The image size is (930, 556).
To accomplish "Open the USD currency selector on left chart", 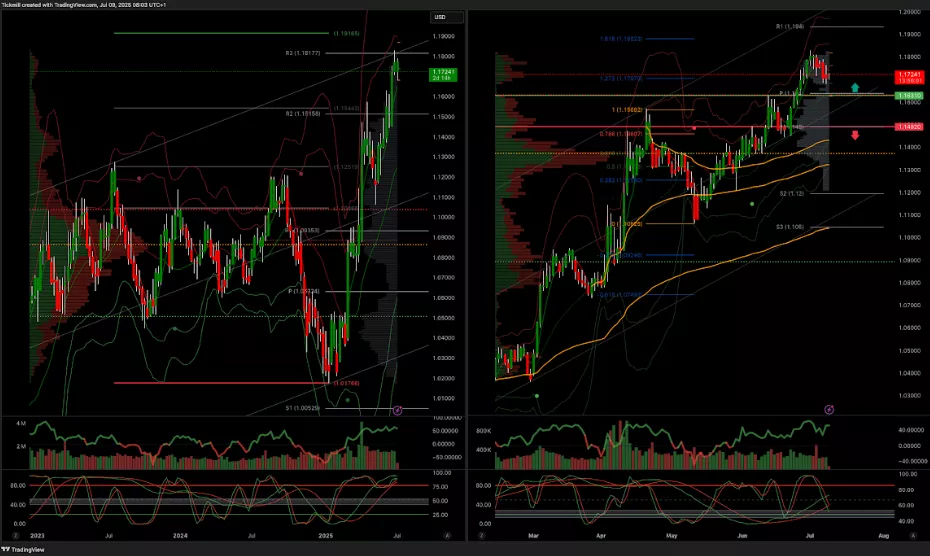I will pyautogui.click(x=439, y=17).
